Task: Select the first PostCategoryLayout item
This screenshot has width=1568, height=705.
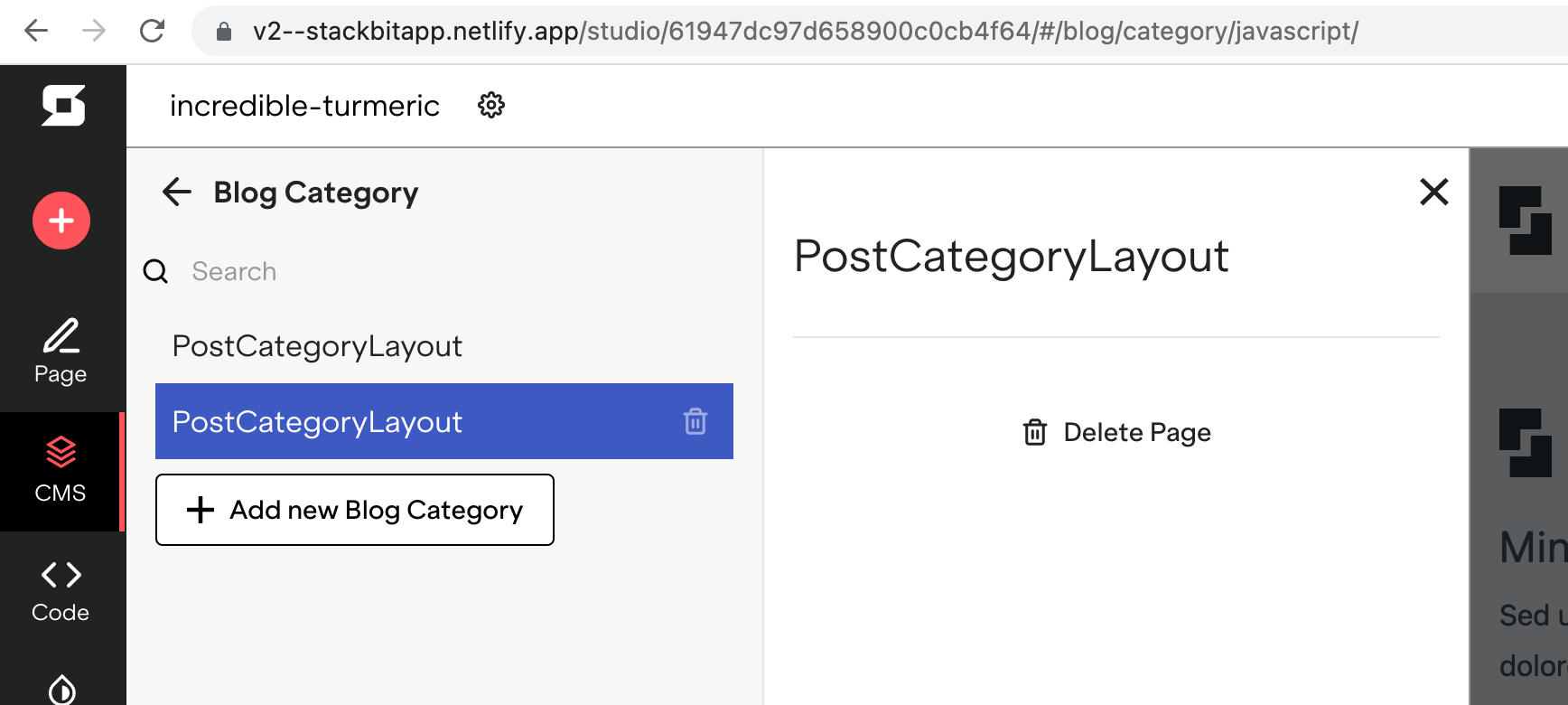Action: 317,346
